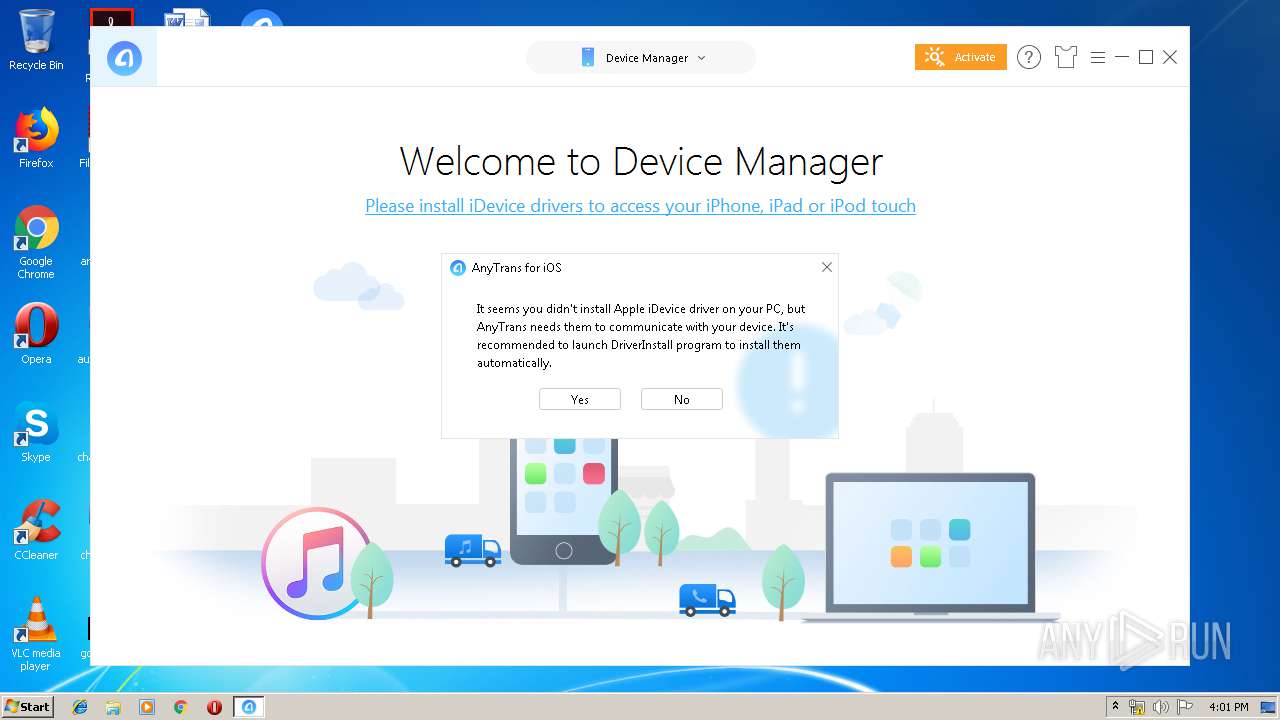Click the volume tray icon

1160,707
